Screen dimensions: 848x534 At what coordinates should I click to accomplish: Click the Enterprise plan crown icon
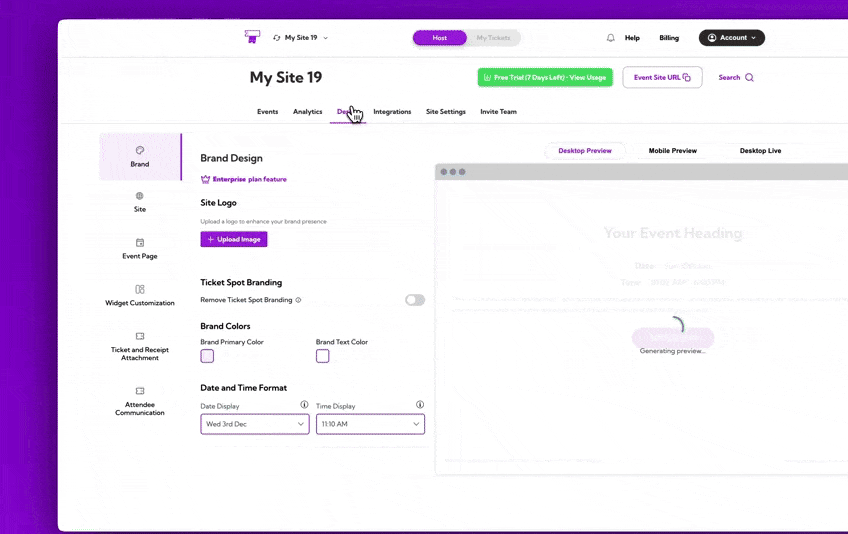206,179
